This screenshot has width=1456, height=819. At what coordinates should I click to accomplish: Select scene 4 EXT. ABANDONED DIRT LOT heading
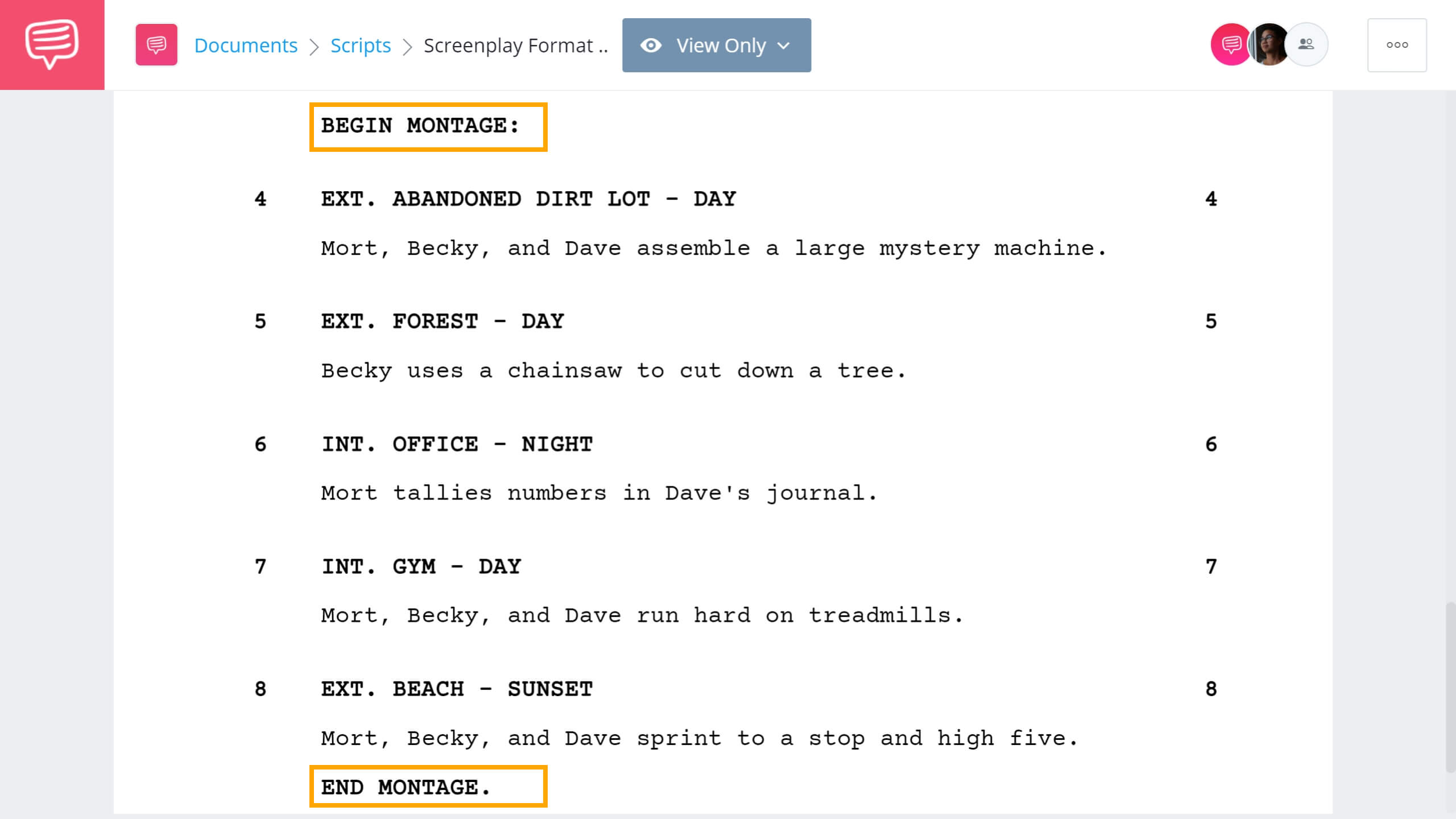(528, 199)
